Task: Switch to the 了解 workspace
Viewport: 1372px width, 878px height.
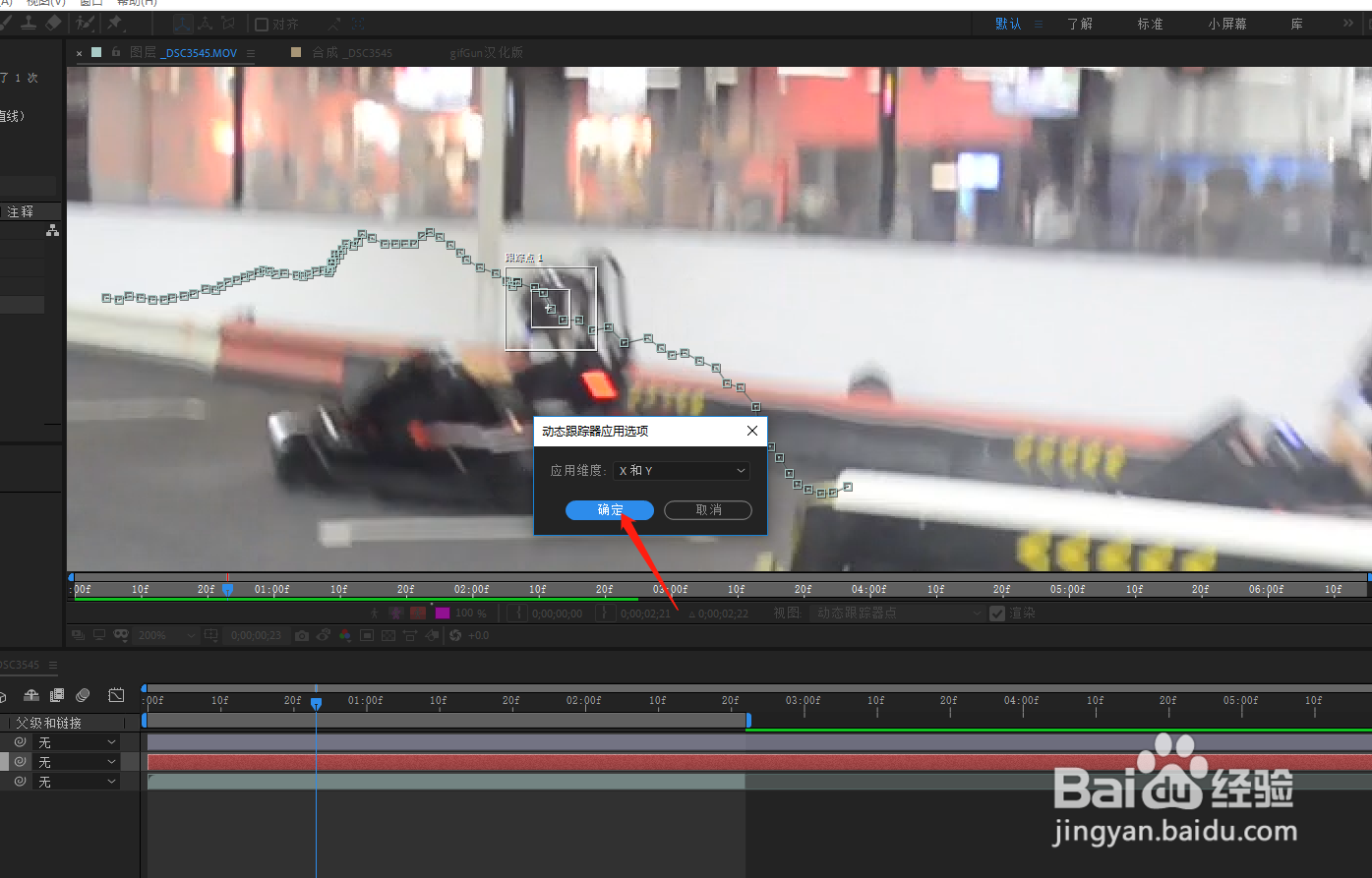Action: (1080, 24)
